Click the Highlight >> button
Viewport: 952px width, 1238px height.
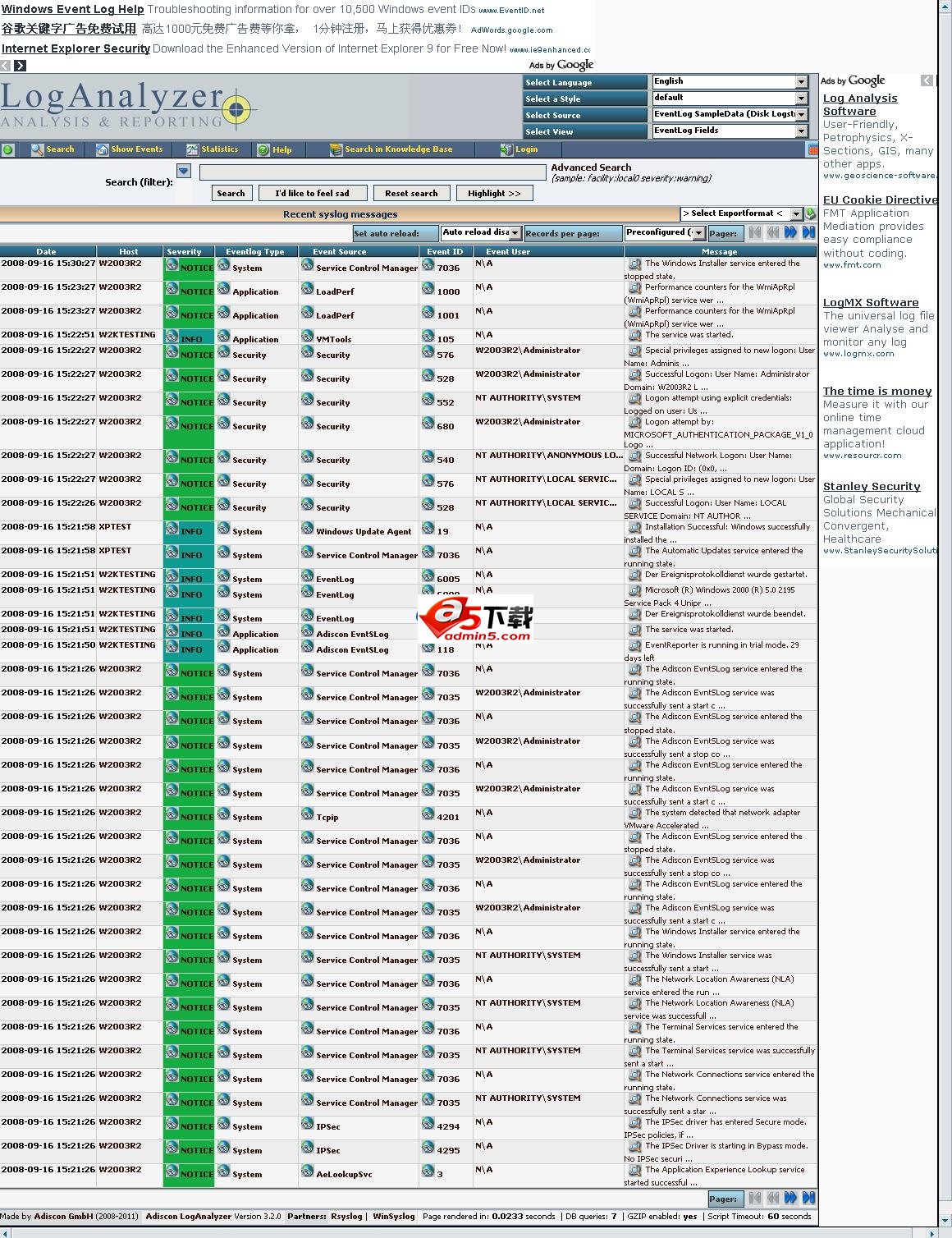pos(494,193)
